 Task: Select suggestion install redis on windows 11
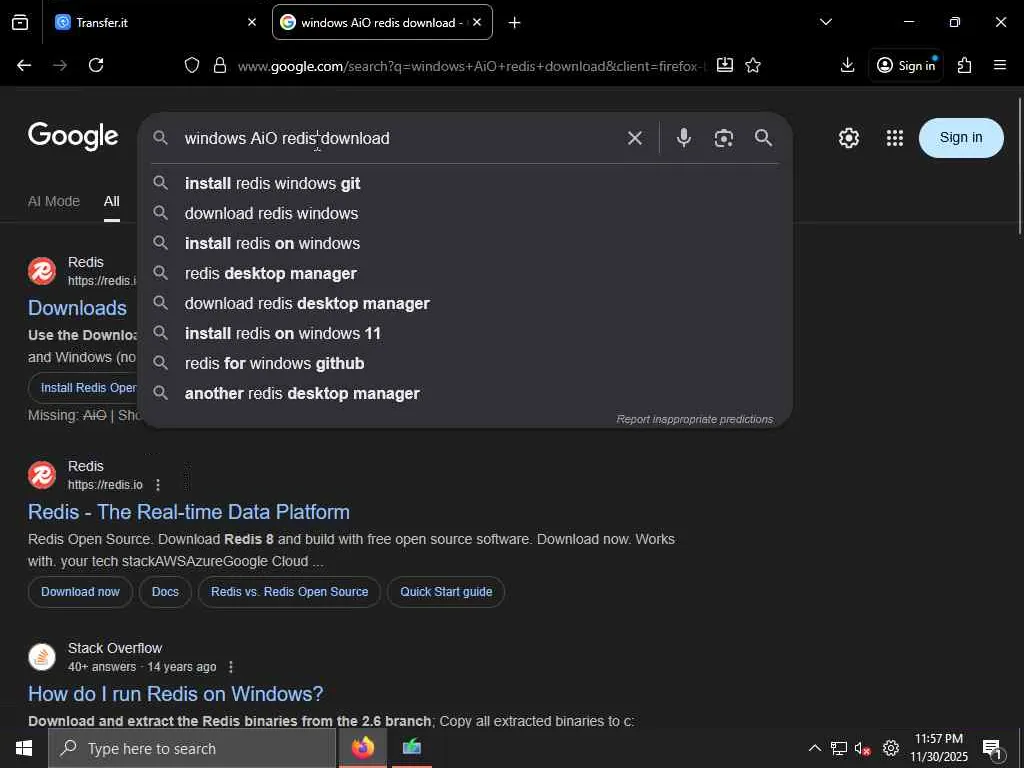click(x=465, y=334)
